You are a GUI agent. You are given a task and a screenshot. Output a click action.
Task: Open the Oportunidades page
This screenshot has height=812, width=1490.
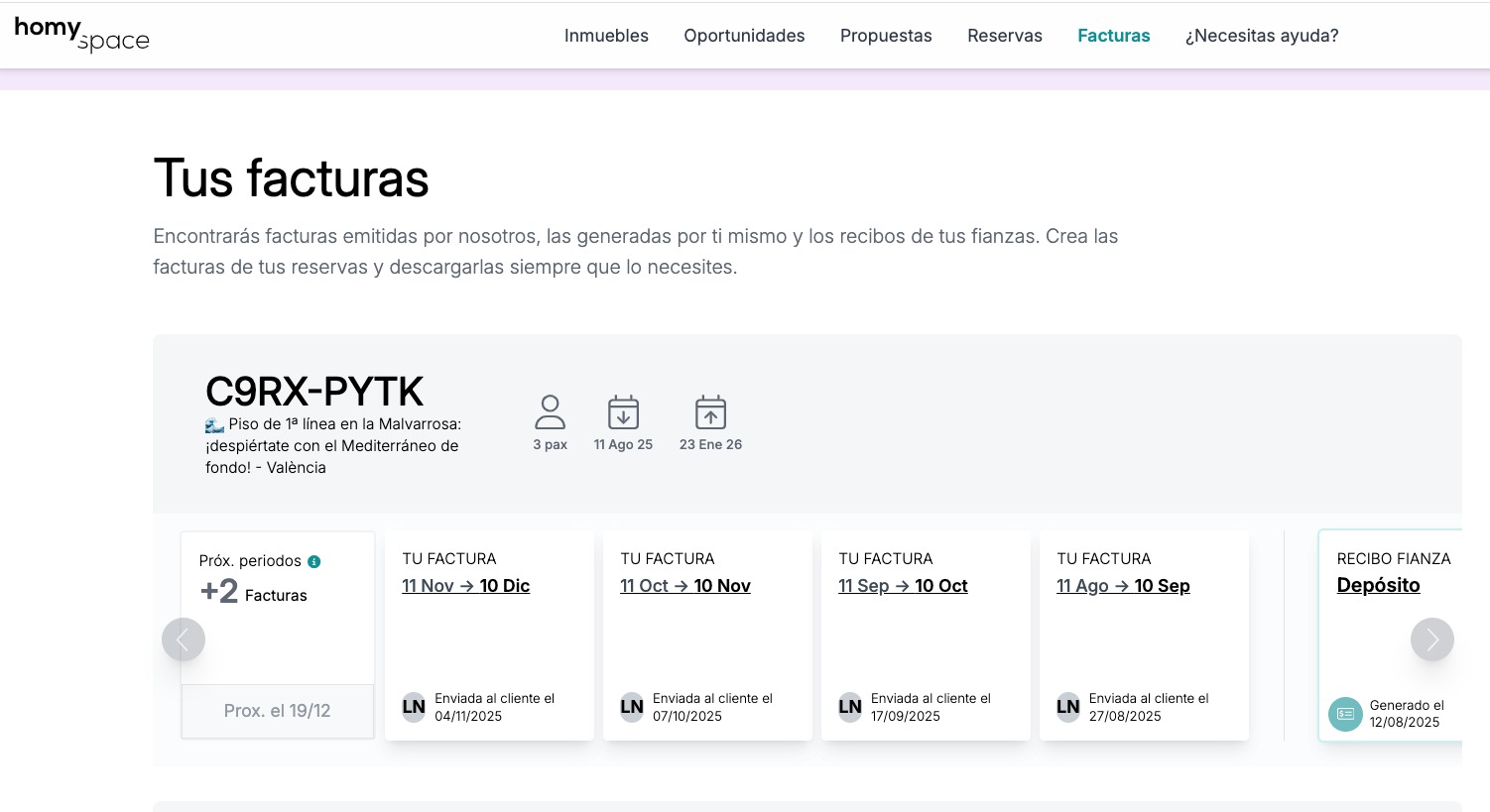point(744,36)
